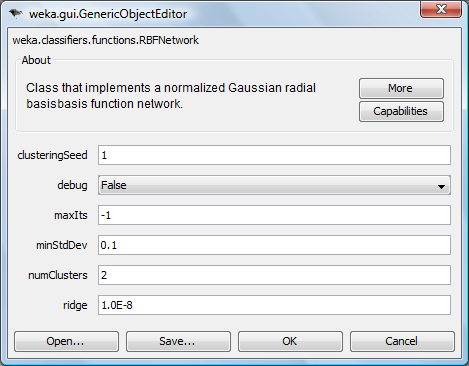Image resolution: width=469 pixels, height=366 pixels.
Task: Click the ridge field with 1.0E-8
Action: pos(274,305)
